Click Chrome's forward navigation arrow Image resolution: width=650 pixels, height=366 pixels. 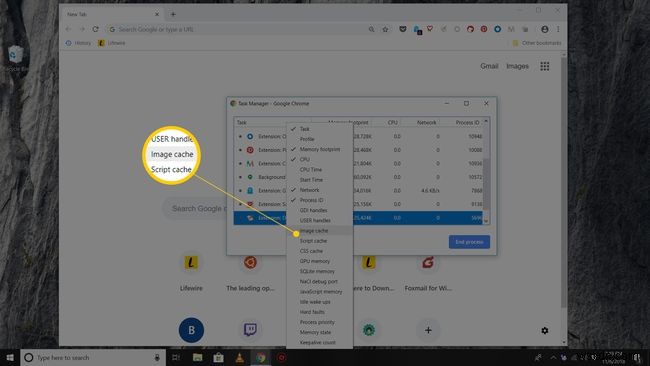pyautogui.click(x=82, y=29)
